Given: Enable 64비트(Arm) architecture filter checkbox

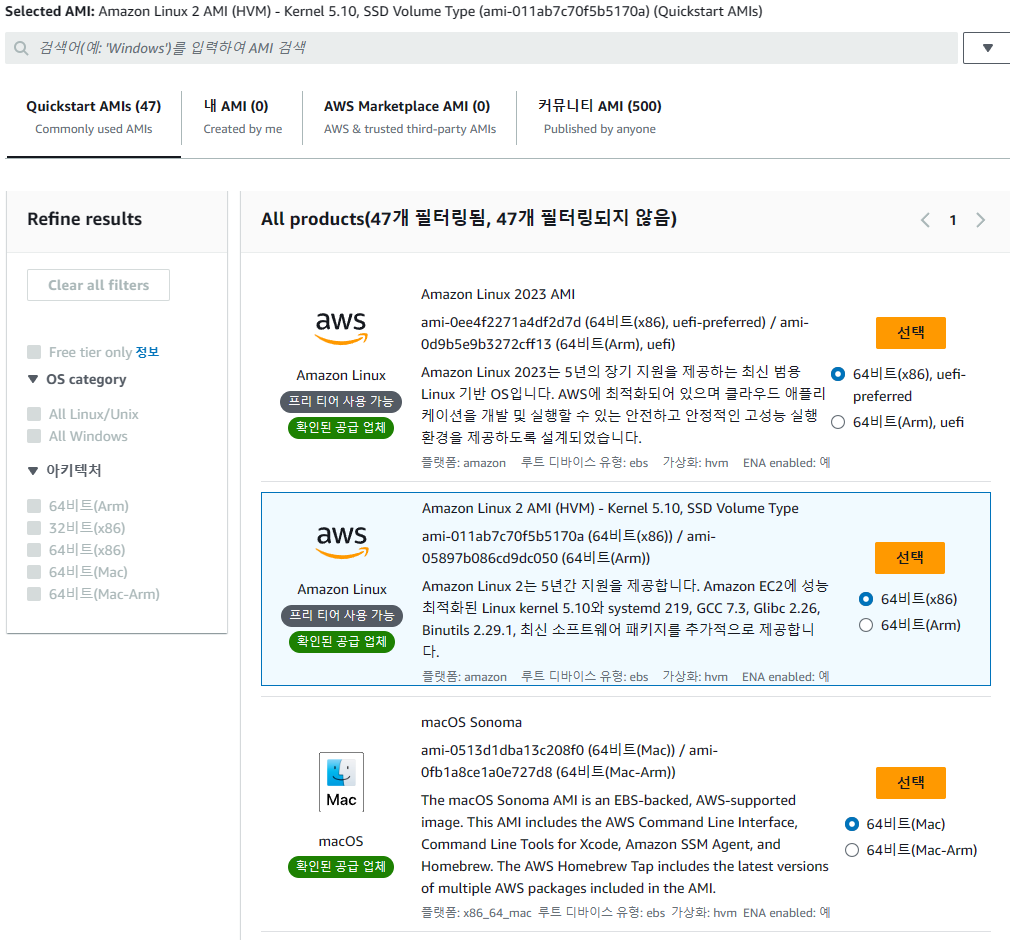Looking at the screenshot, I should pos(34,506).
